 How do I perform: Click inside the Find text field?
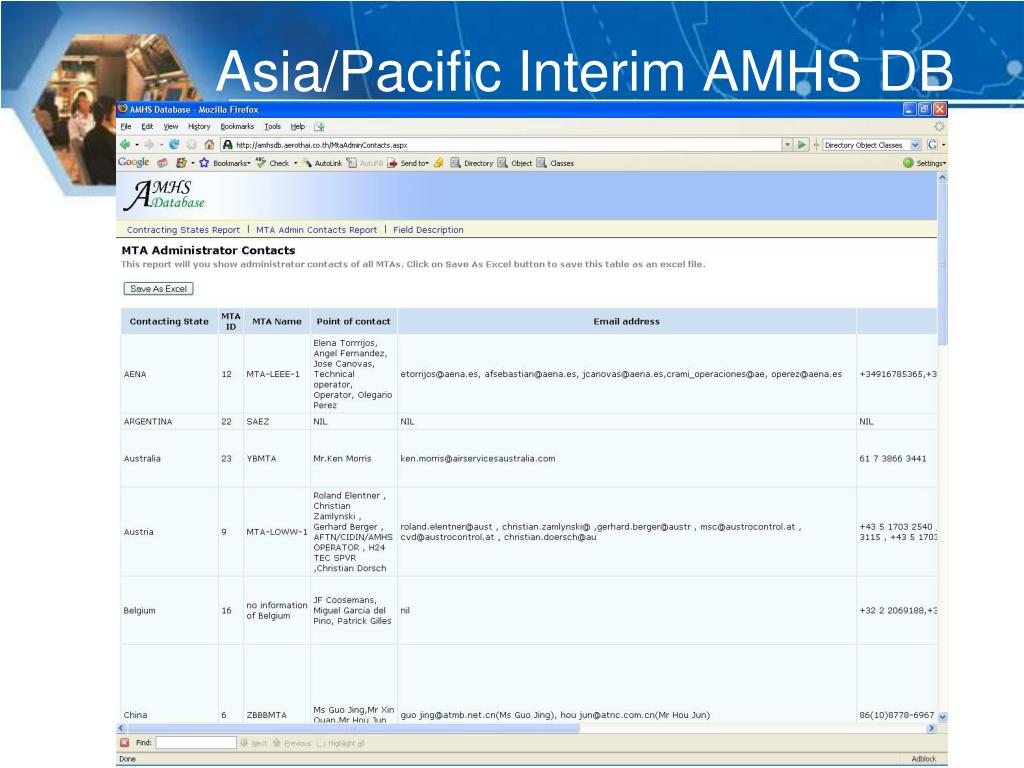[x=196, y=743]
